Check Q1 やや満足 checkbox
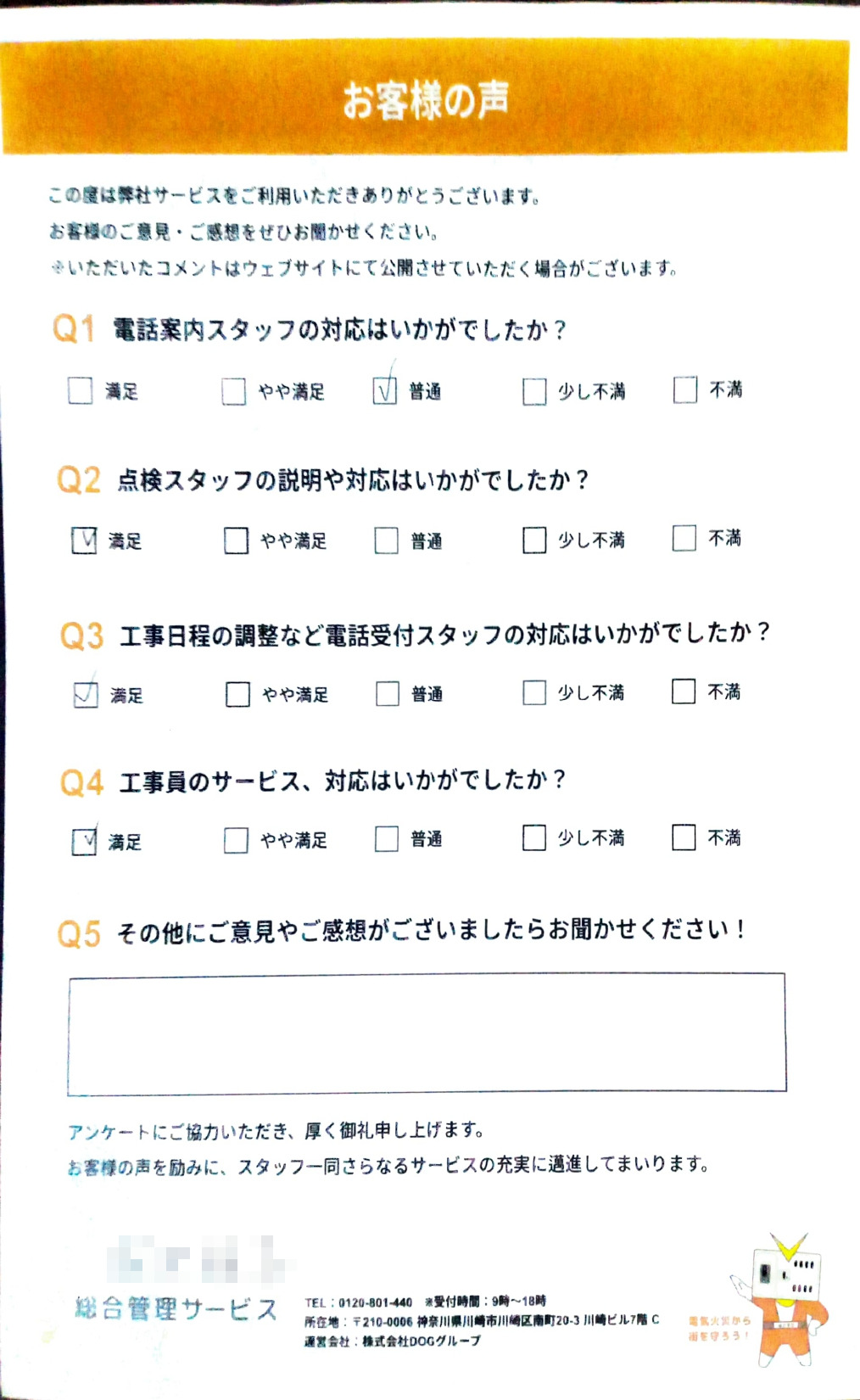The image size is (860, 1400). [x=233, y=391]
